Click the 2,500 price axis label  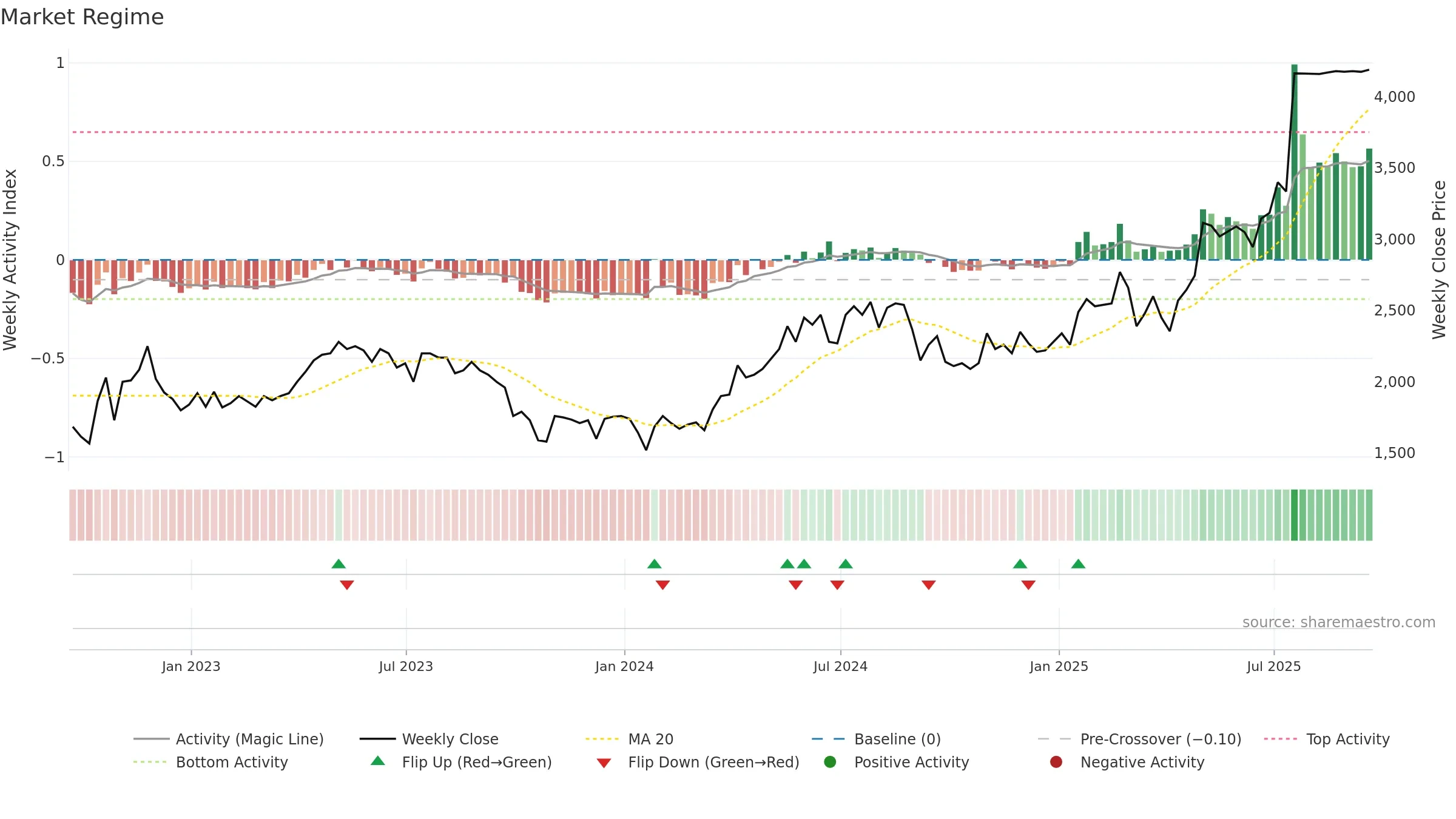tap(1395, 311)
